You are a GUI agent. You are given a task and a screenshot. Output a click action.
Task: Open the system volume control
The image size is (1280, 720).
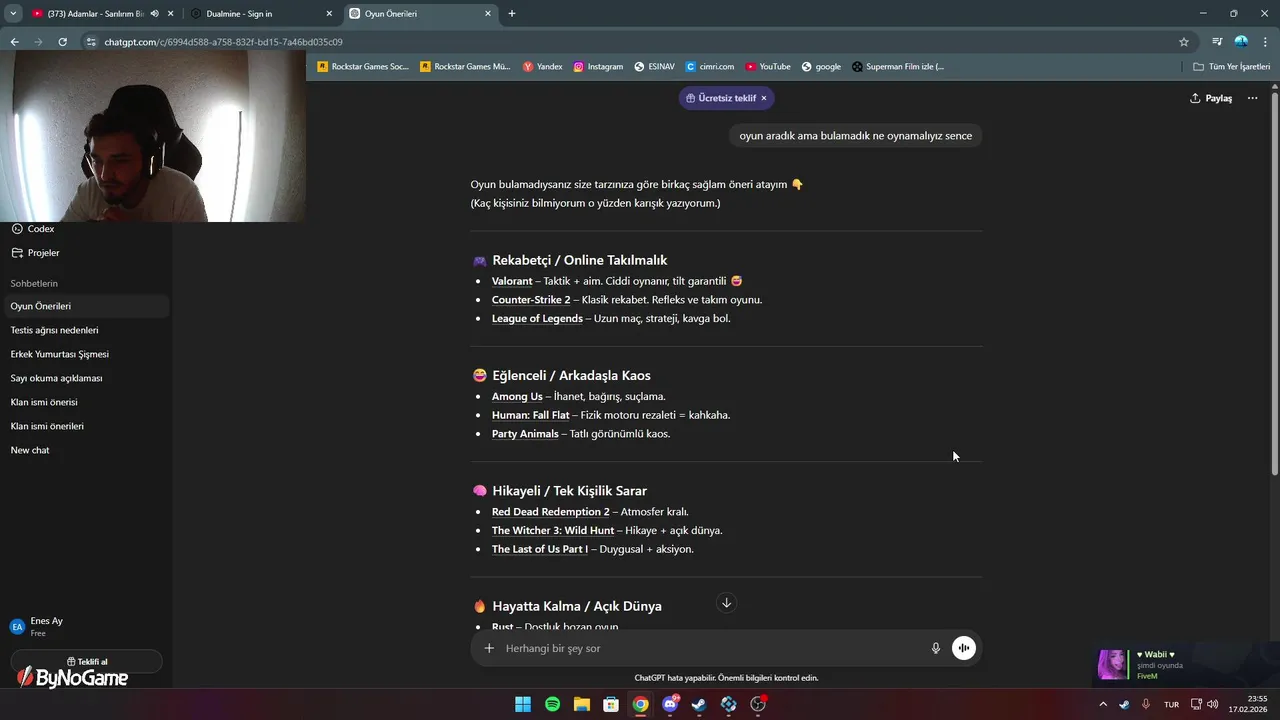pos(1212,704)
